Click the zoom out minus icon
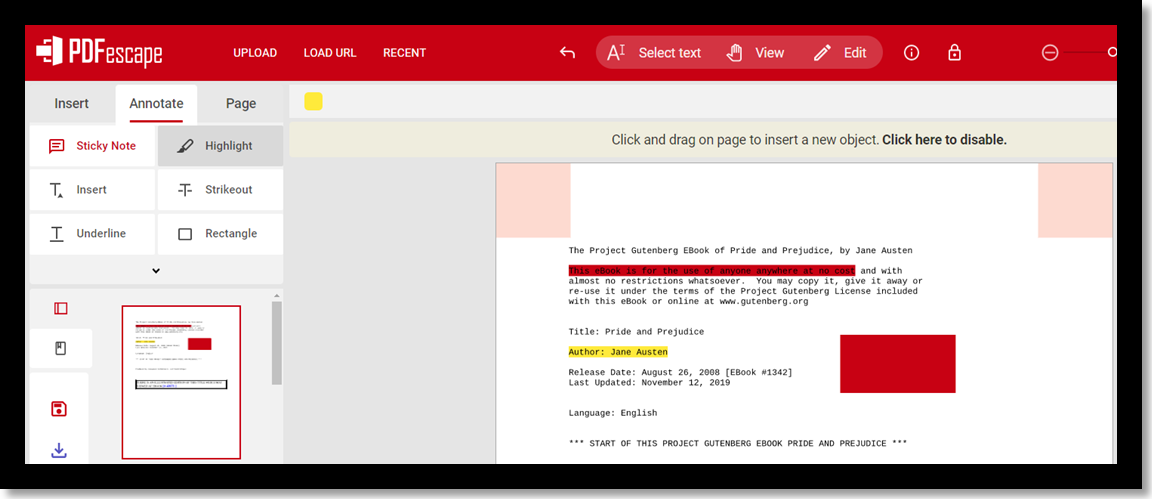 click(x=1050, y=53)
